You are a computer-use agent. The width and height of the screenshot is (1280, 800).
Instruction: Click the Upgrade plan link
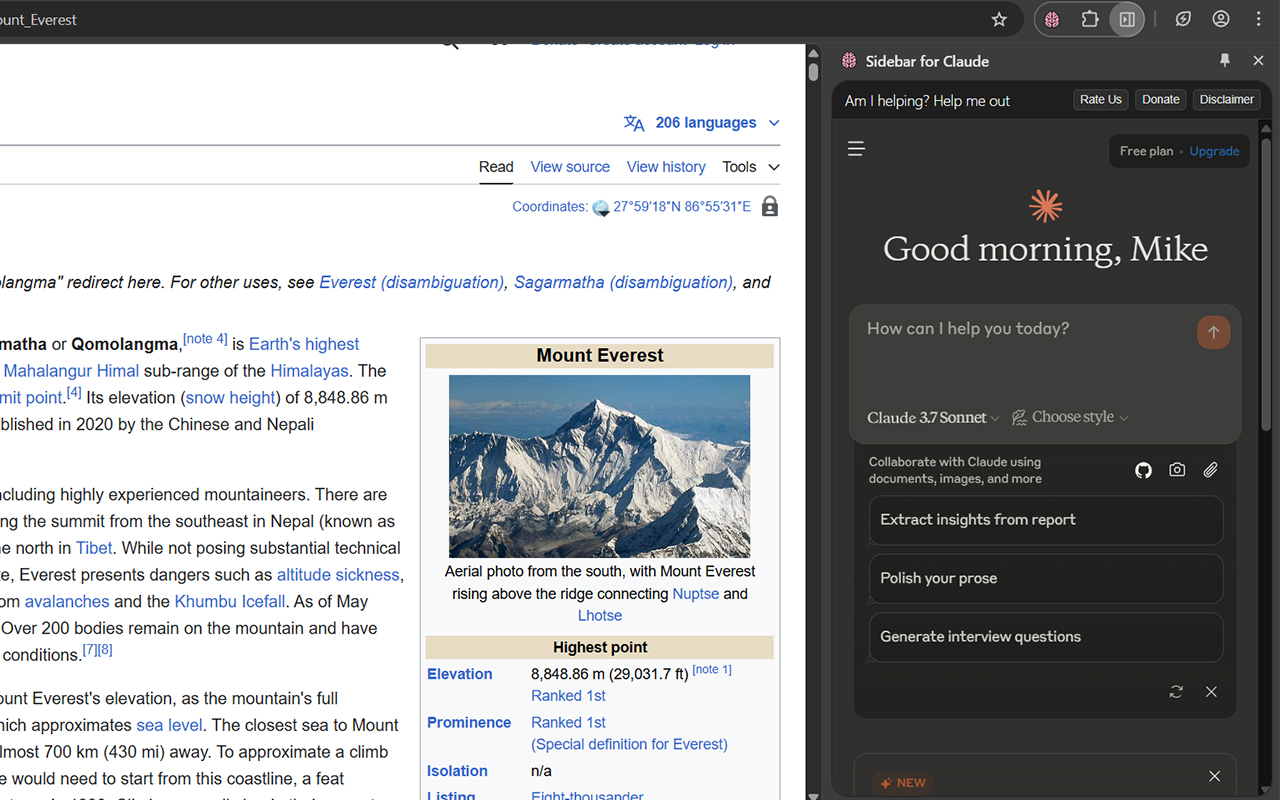(1214, 151)
